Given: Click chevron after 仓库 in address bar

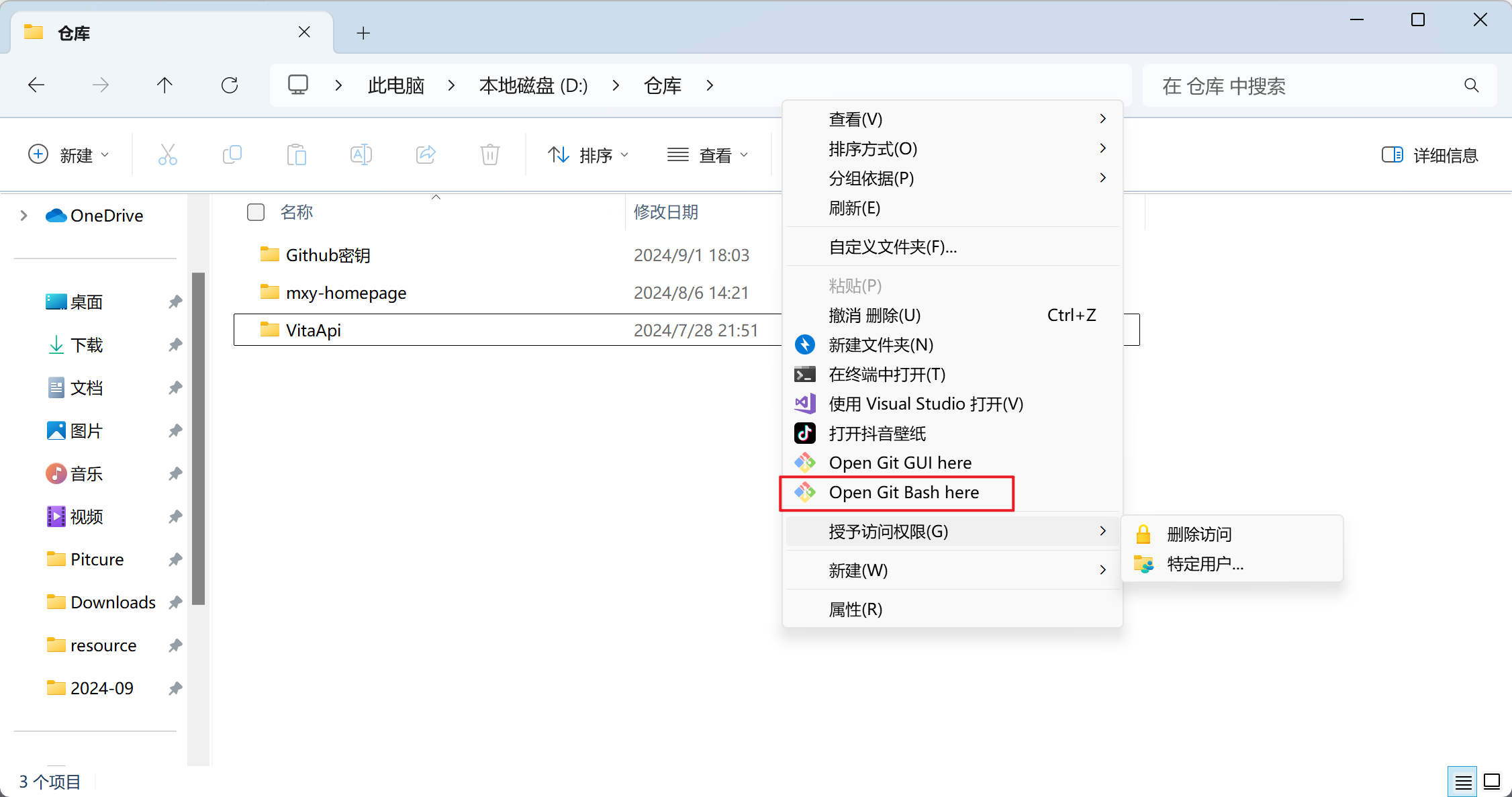Looking at the screenshot, I should [710, 85].
